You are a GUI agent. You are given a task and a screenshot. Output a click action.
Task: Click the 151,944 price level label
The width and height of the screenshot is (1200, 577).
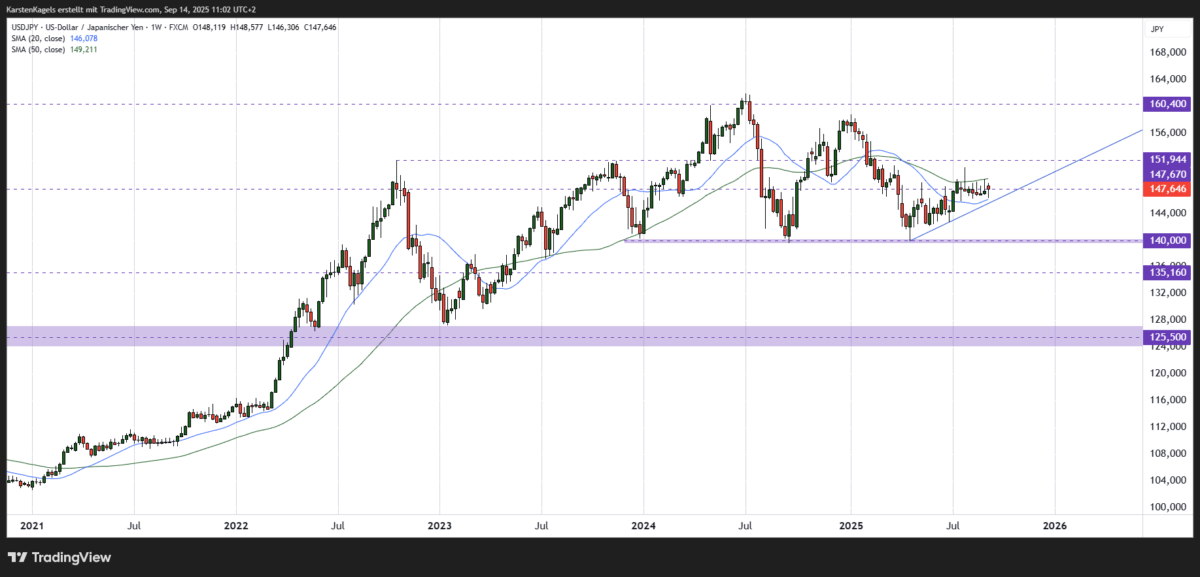tap(1166, 158)
